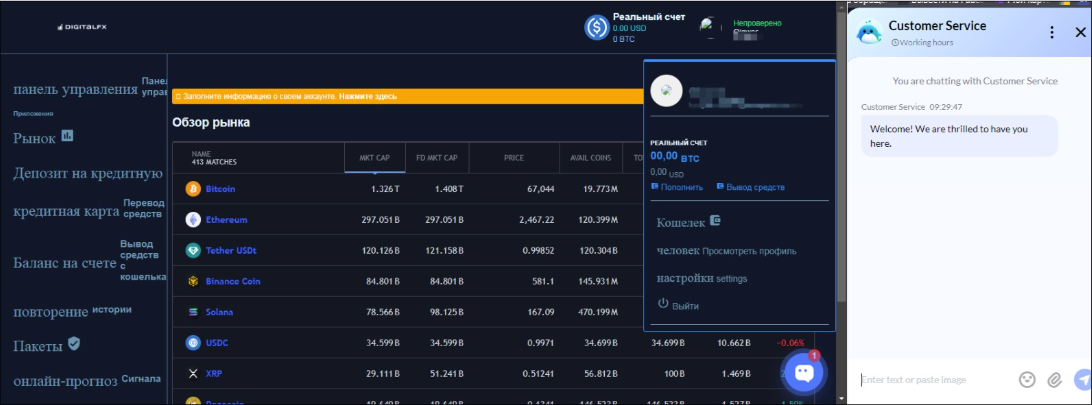Open the USDC link
1092x405 pixels.
point(217,343)
